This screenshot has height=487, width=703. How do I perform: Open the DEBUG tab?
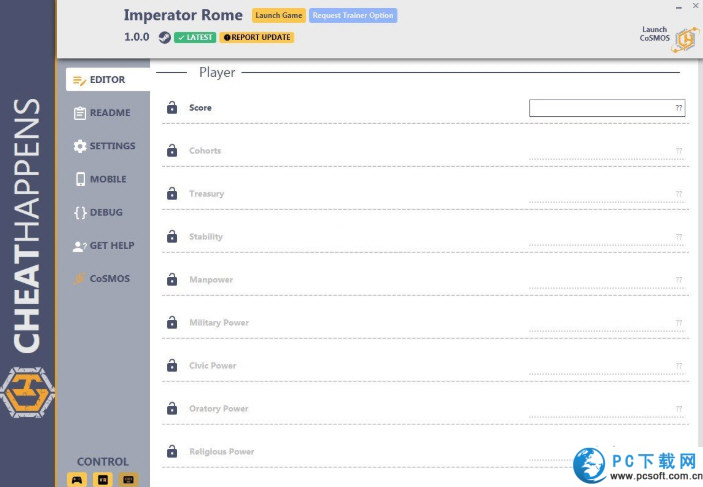98,212
